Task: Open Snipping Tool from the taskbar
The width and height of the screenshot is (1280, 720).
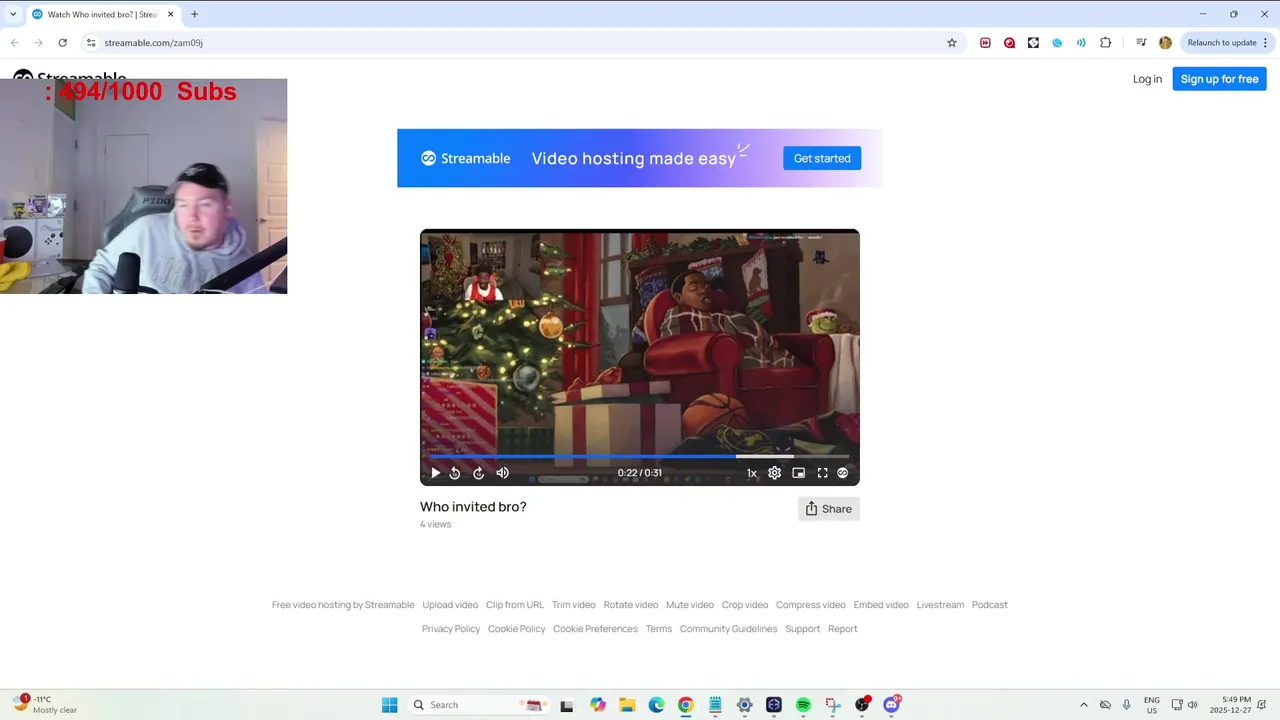Action: pos(832,705)
